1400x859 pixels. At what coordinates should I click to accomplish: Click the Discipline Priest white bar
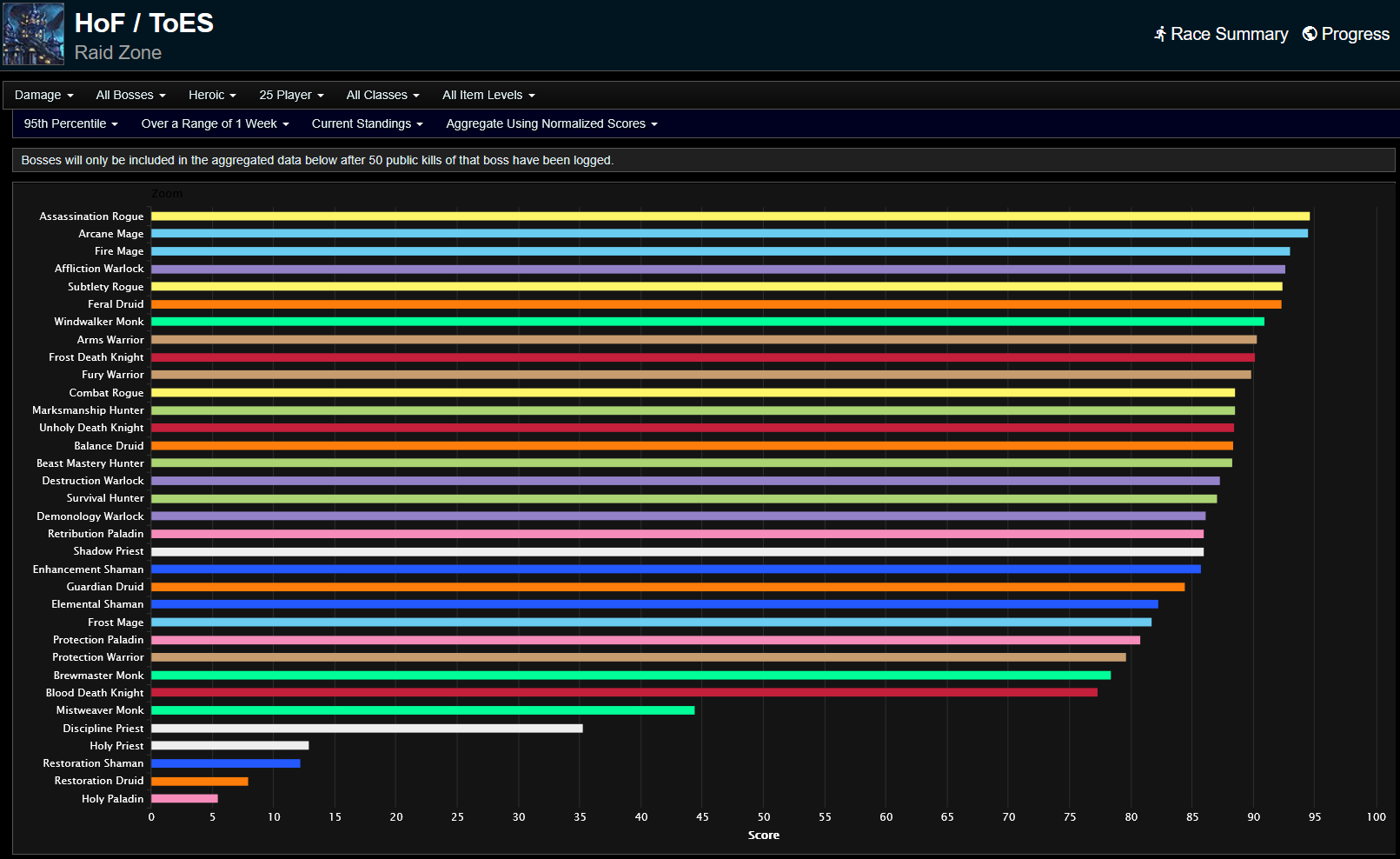pos(367,729)
